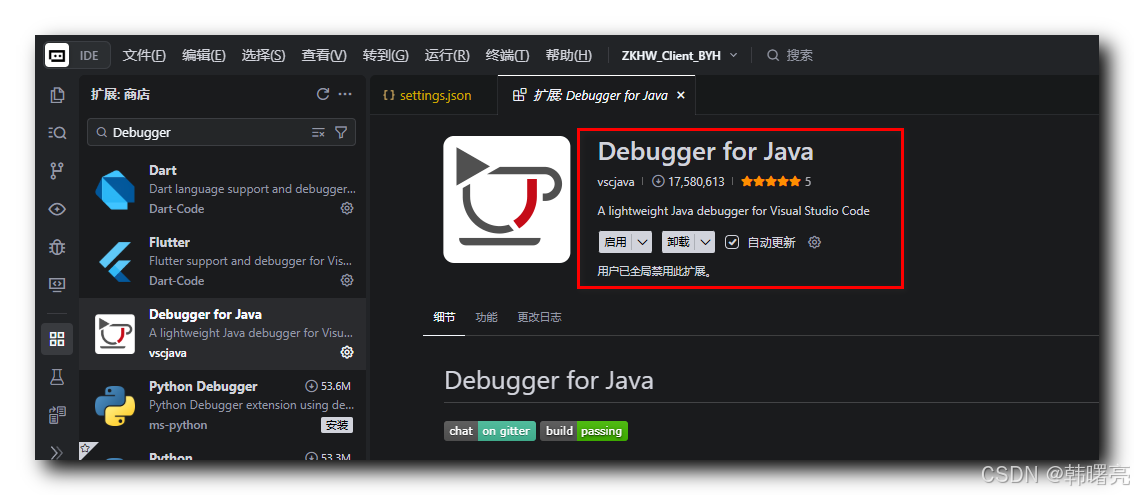Select Python Debugger in extension list
The image size is (1134, 495).
click(222, 405)
